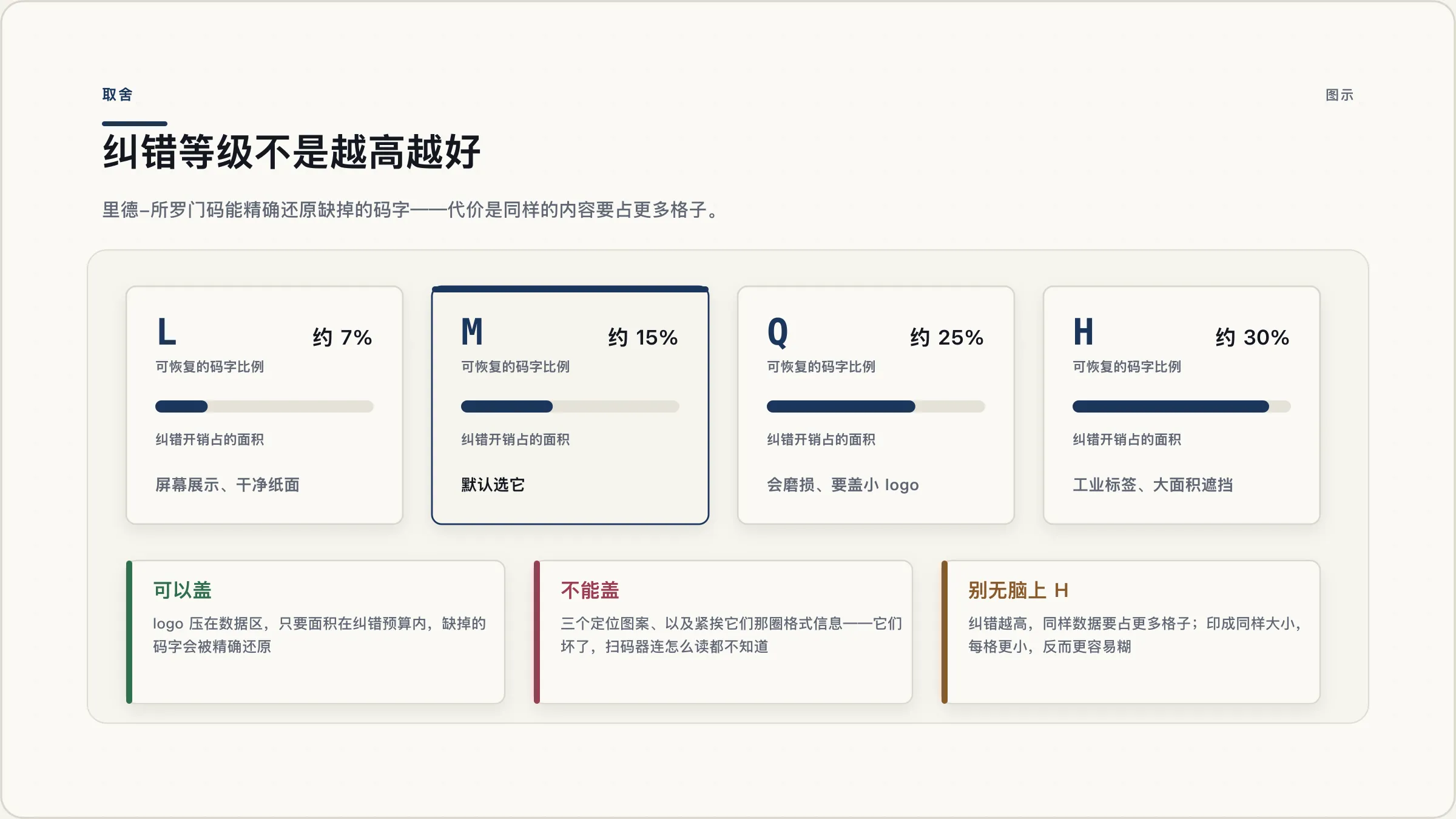The width and height of the screenshot is (1456, 819).
Task: Click 纠错开销占的面积 in the Q card
Action: (x=821, y=439)
